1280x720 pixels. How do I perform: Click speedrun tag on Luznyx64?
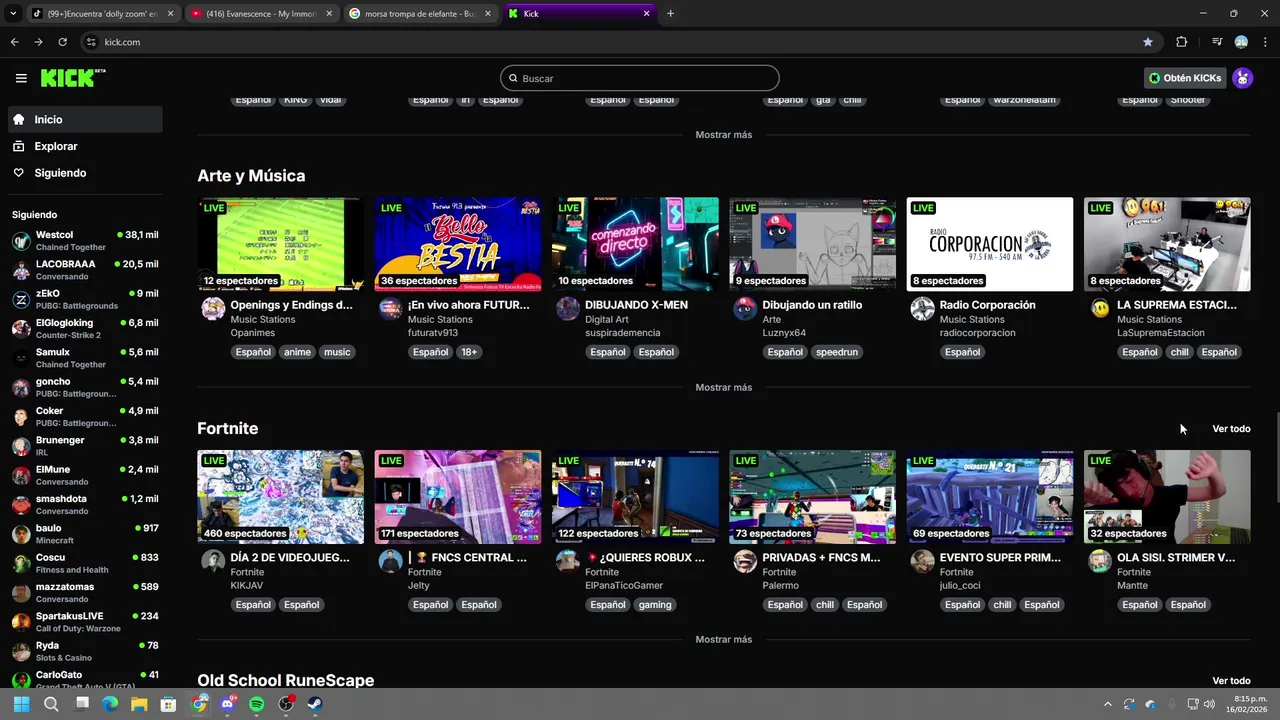(837, 352)
